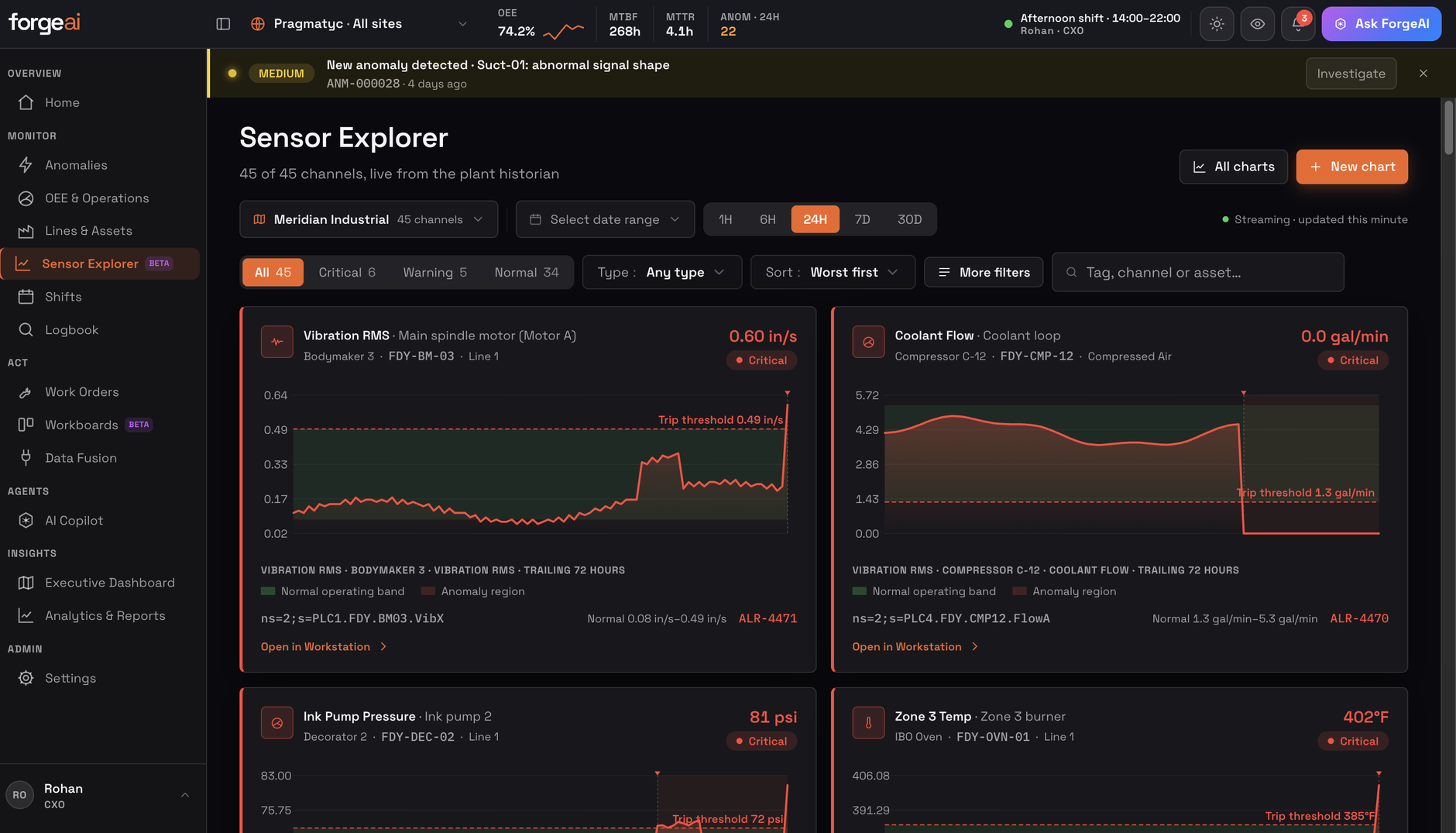The height and width of the screenshot is (833, 1456).
Task: Select the All 45 tab
Action: (273, 272)
